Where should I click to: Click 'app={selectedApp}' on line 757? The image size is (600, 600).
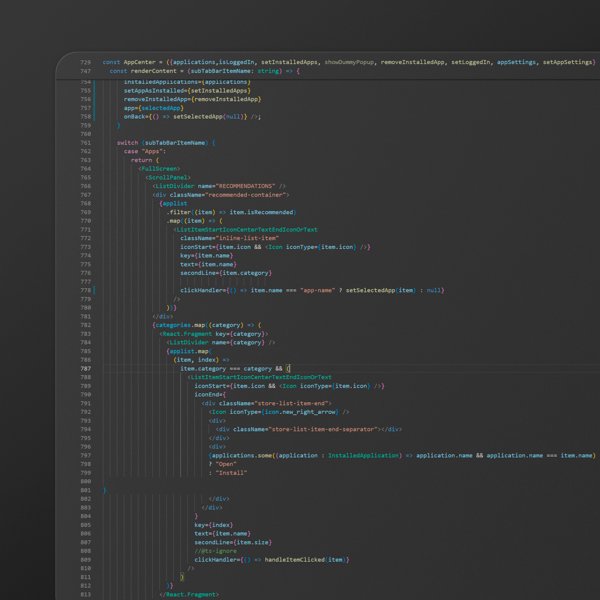tap(153, 108)
